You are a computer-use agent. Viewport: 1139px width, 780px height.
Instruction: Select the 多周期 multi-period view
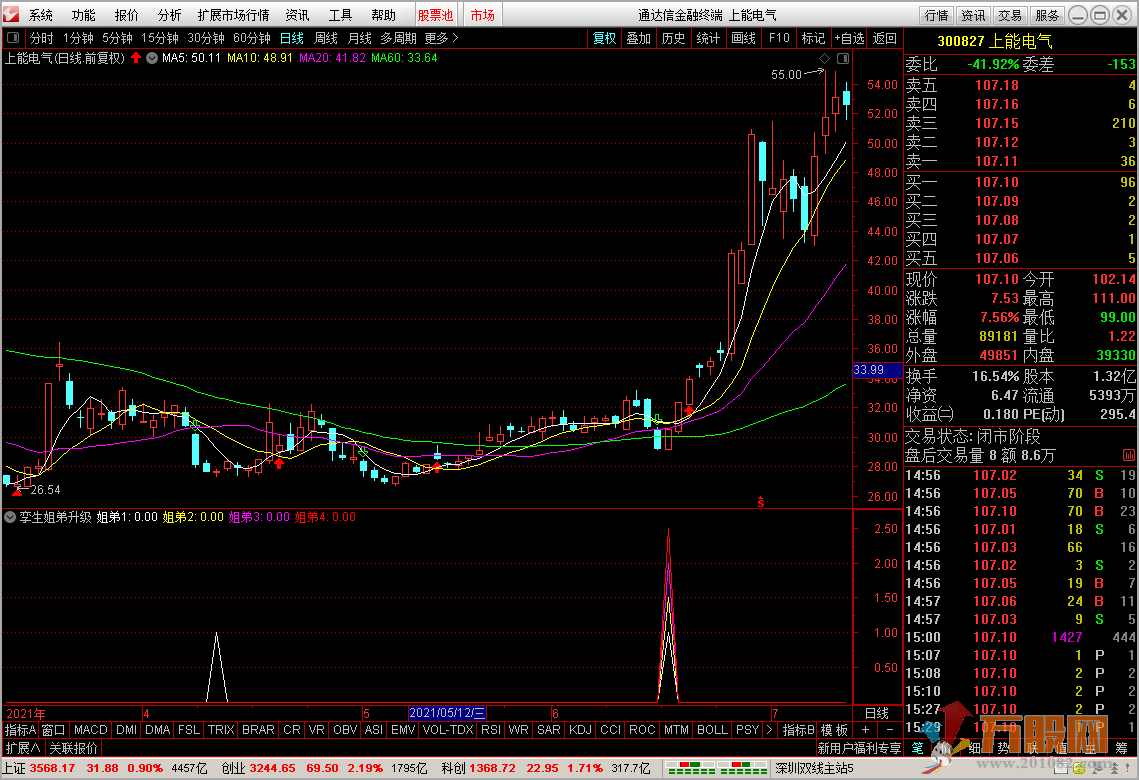[x=398, y=38]
